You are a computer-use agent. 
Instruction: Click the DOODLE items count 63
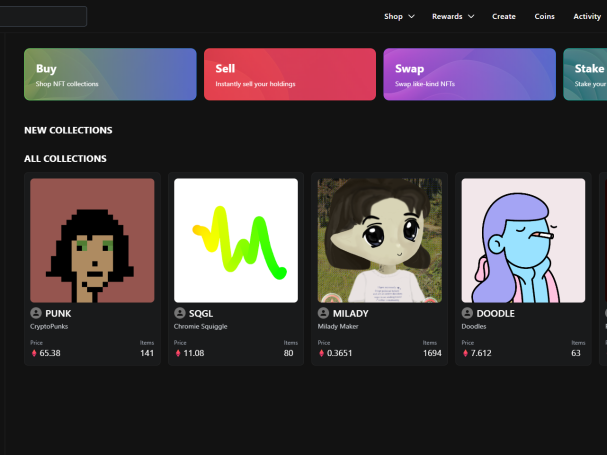[576, 353]
